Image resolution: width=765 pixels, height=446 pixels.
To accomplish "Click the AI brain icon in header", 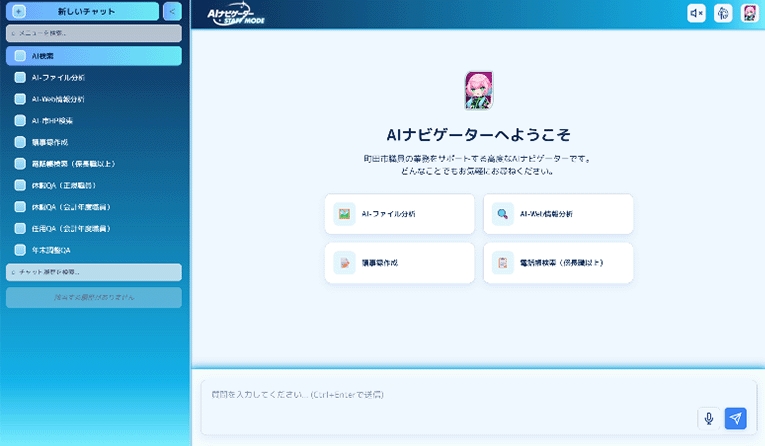I will 723,13.
